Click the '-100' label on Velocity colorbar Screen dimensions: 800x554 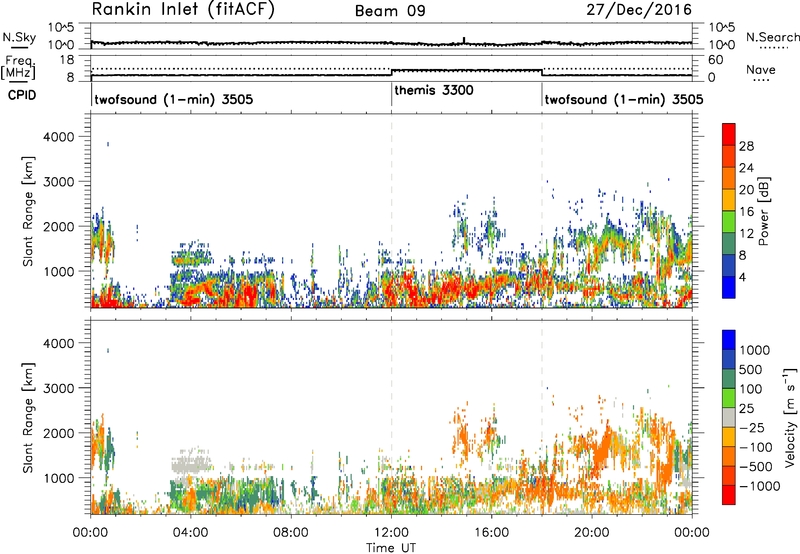(x=754, y=447)
